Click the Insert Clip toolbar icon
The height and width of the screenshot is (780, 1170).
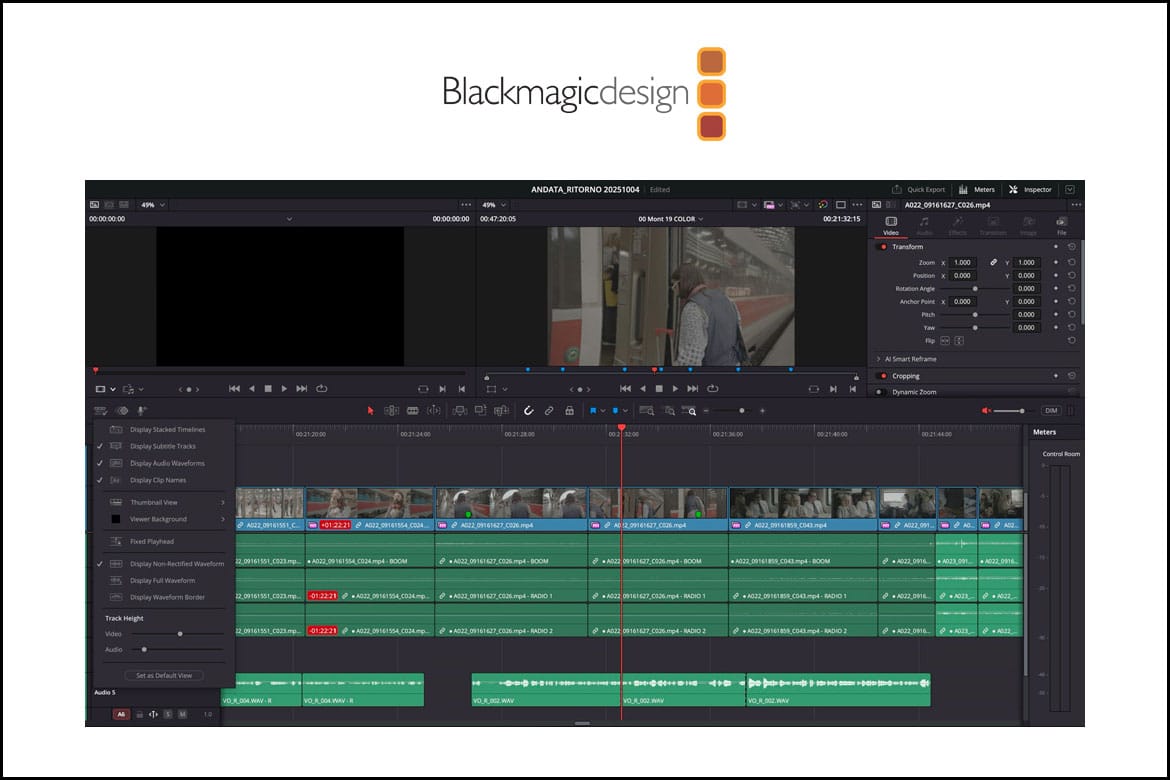coord(460,411)
